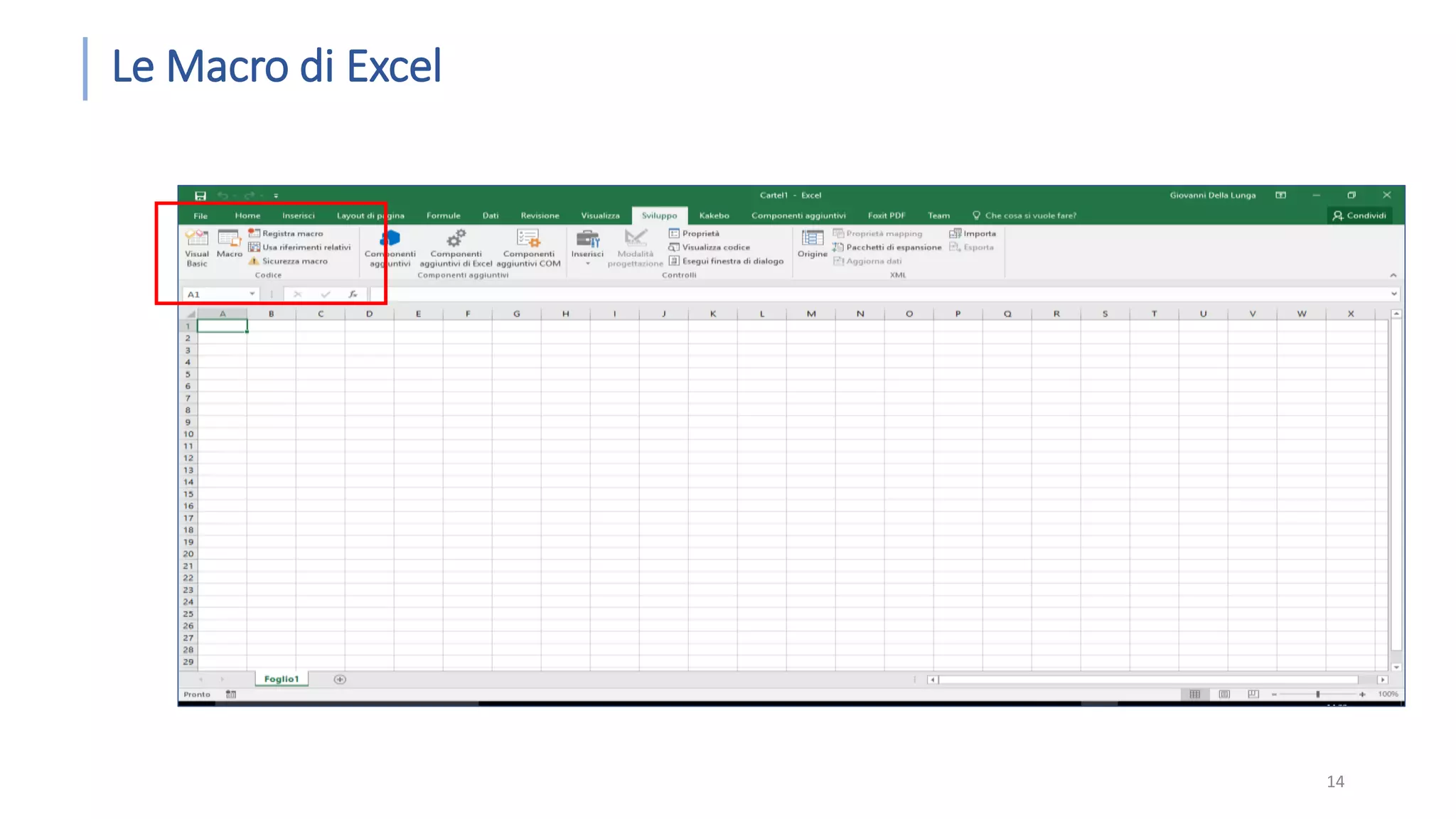Switch to the Dati tab

pyautogui.click(x=491, y=215)
